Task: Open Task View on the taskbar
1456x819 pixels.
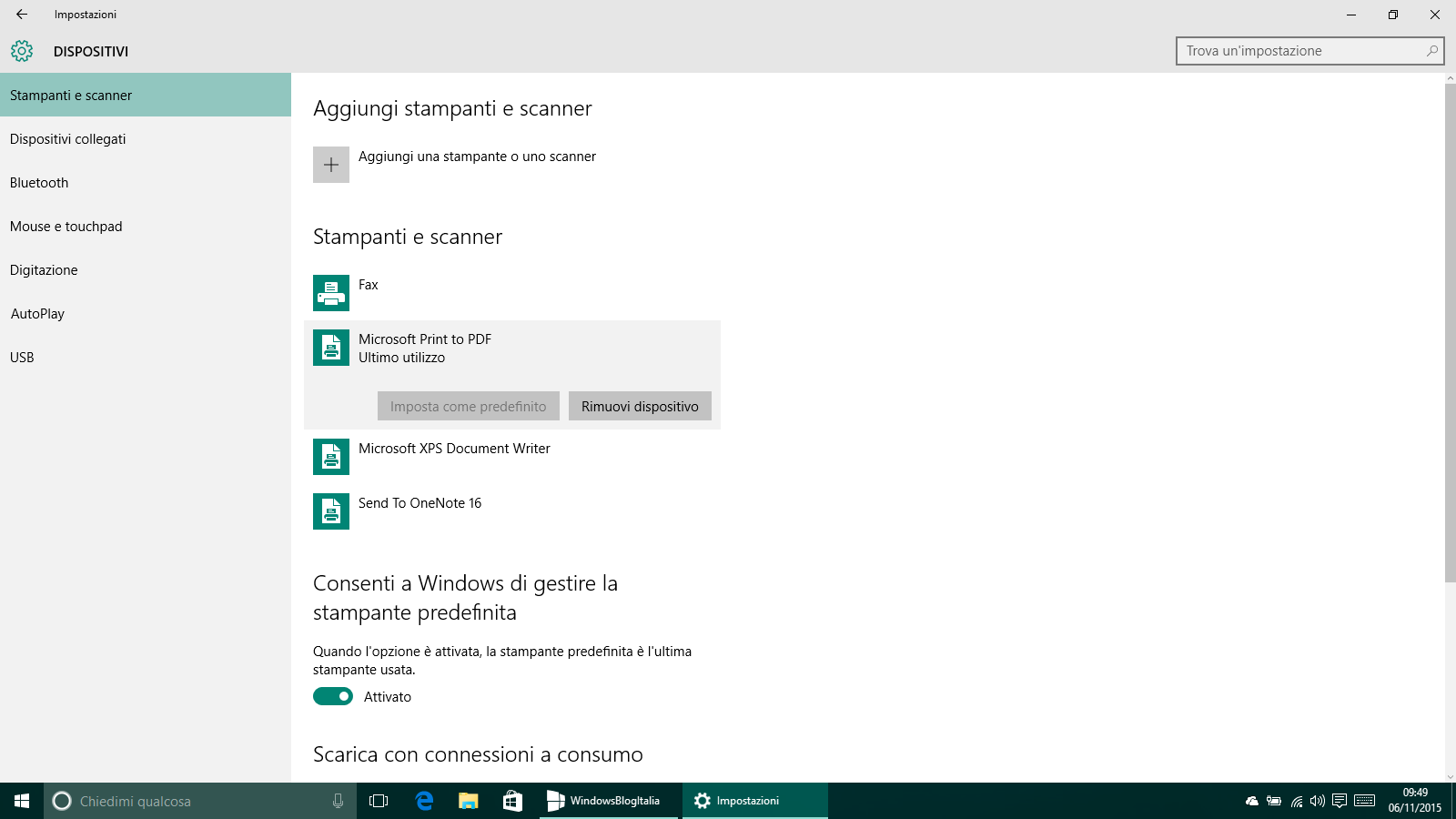Action: click(x=379, y=801)
